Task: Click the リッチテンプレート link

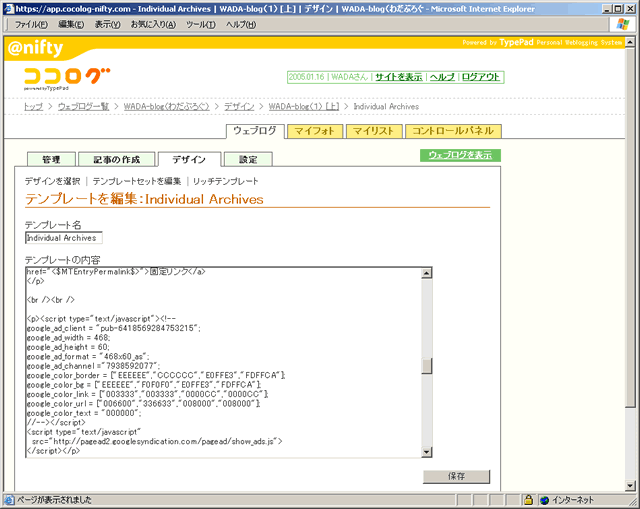Action: [228, 181]
